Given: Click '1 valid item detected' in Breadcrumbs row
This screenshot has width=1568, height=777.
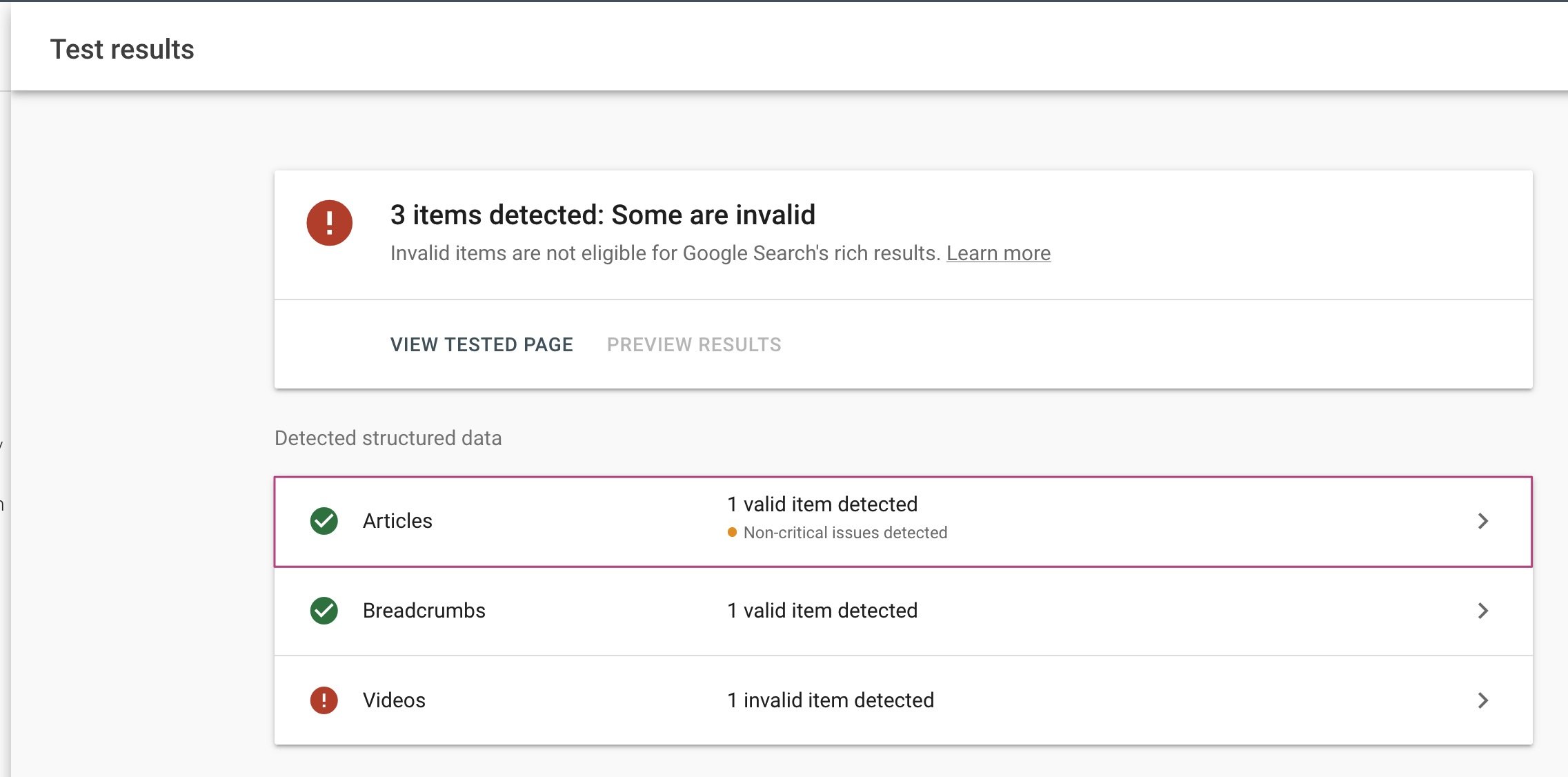Looking at the screenshot, I should (822, 611).
